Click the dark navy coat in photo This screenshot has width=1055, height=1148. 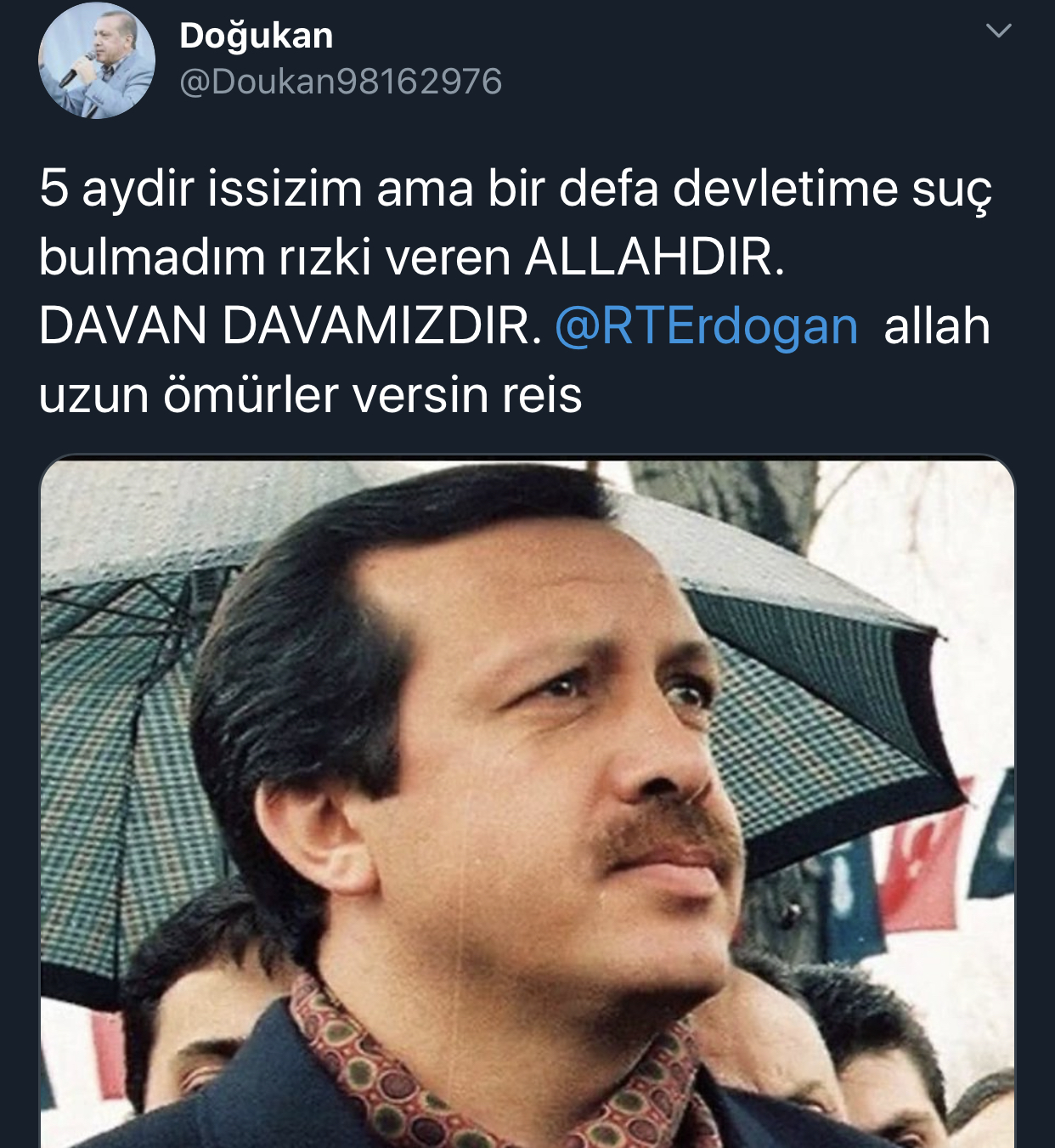(x=255, y=1096)
